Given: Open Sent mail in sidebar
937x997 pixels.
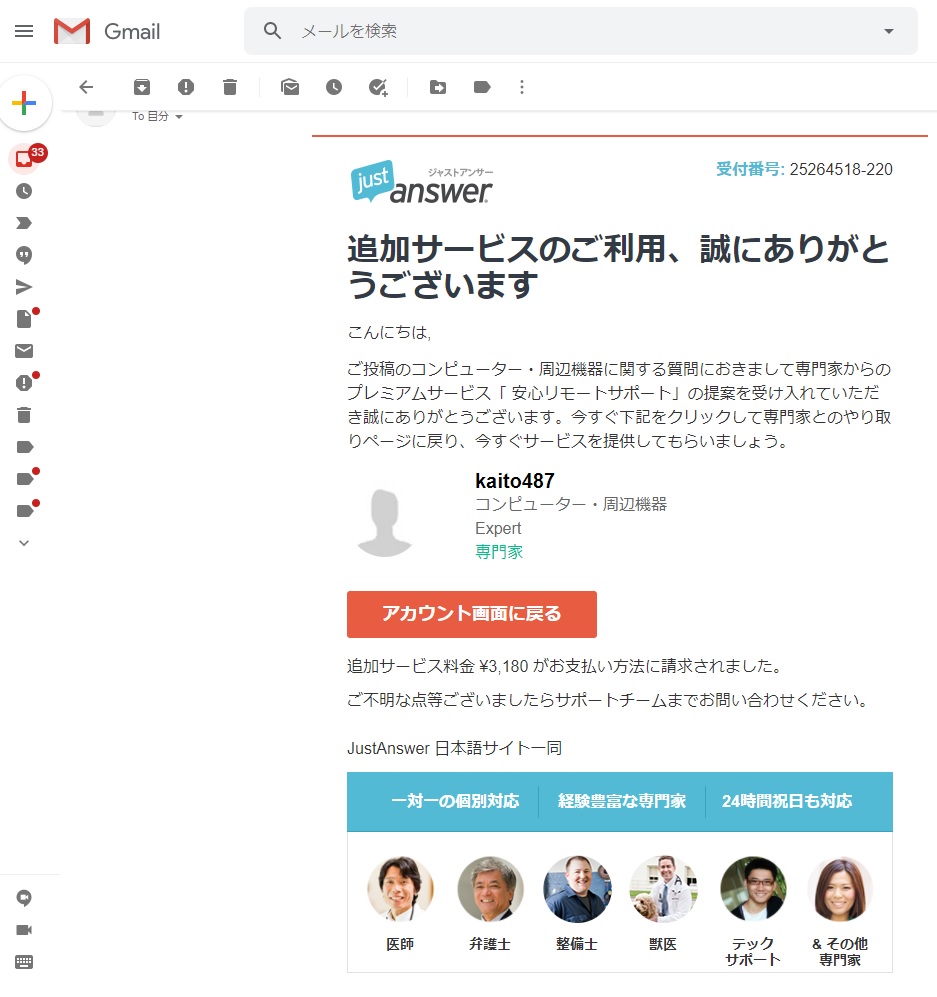Looking at the screenshot, I should pyautogui.click(x=24, y=287).
